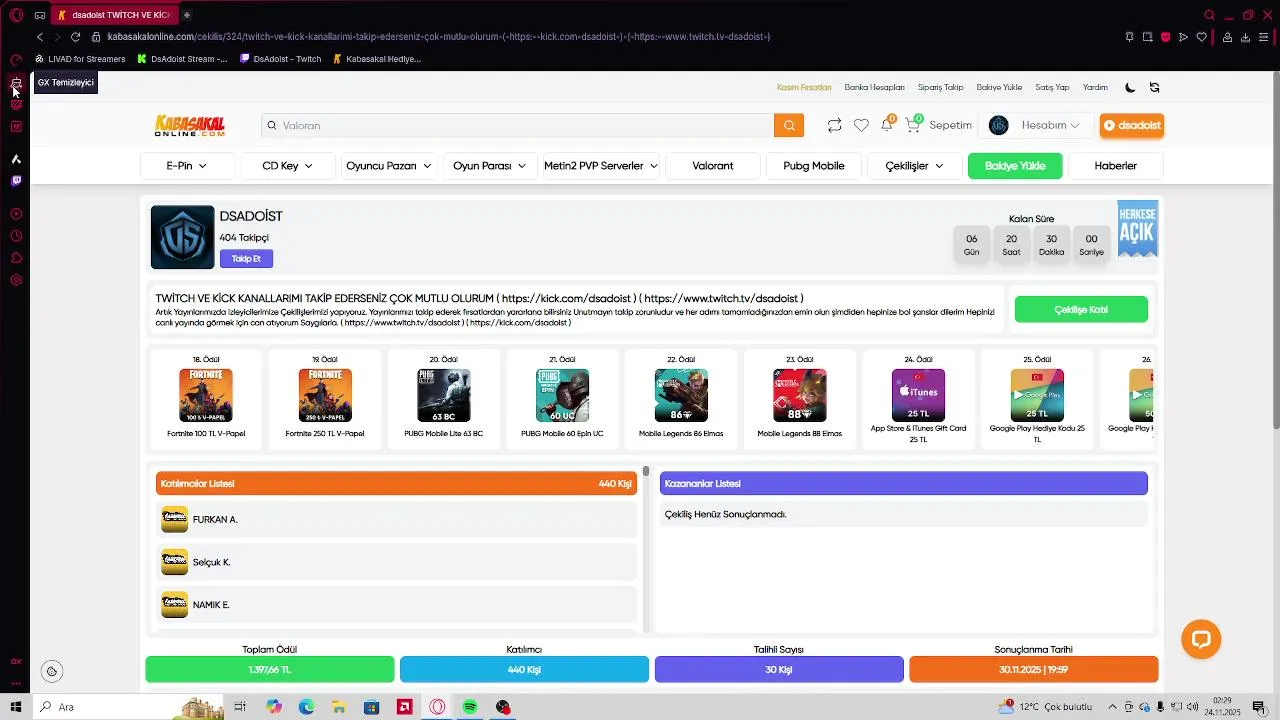Image resolution: width=1280 pixels, height=720 pixels.
Task: Focus the Valoran search input field
Action: tap(518, 125)
